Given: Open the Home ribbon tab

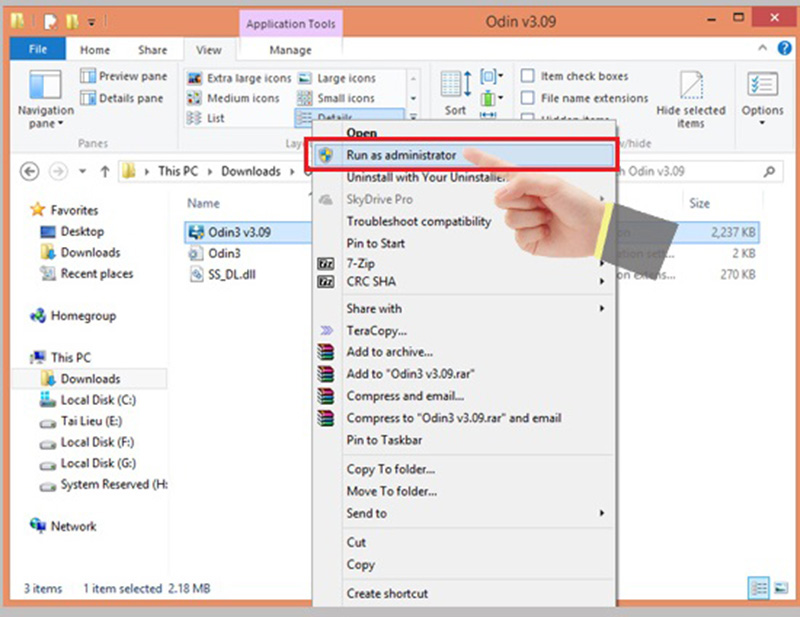Looking at the screenshot, I should point(95,50).
